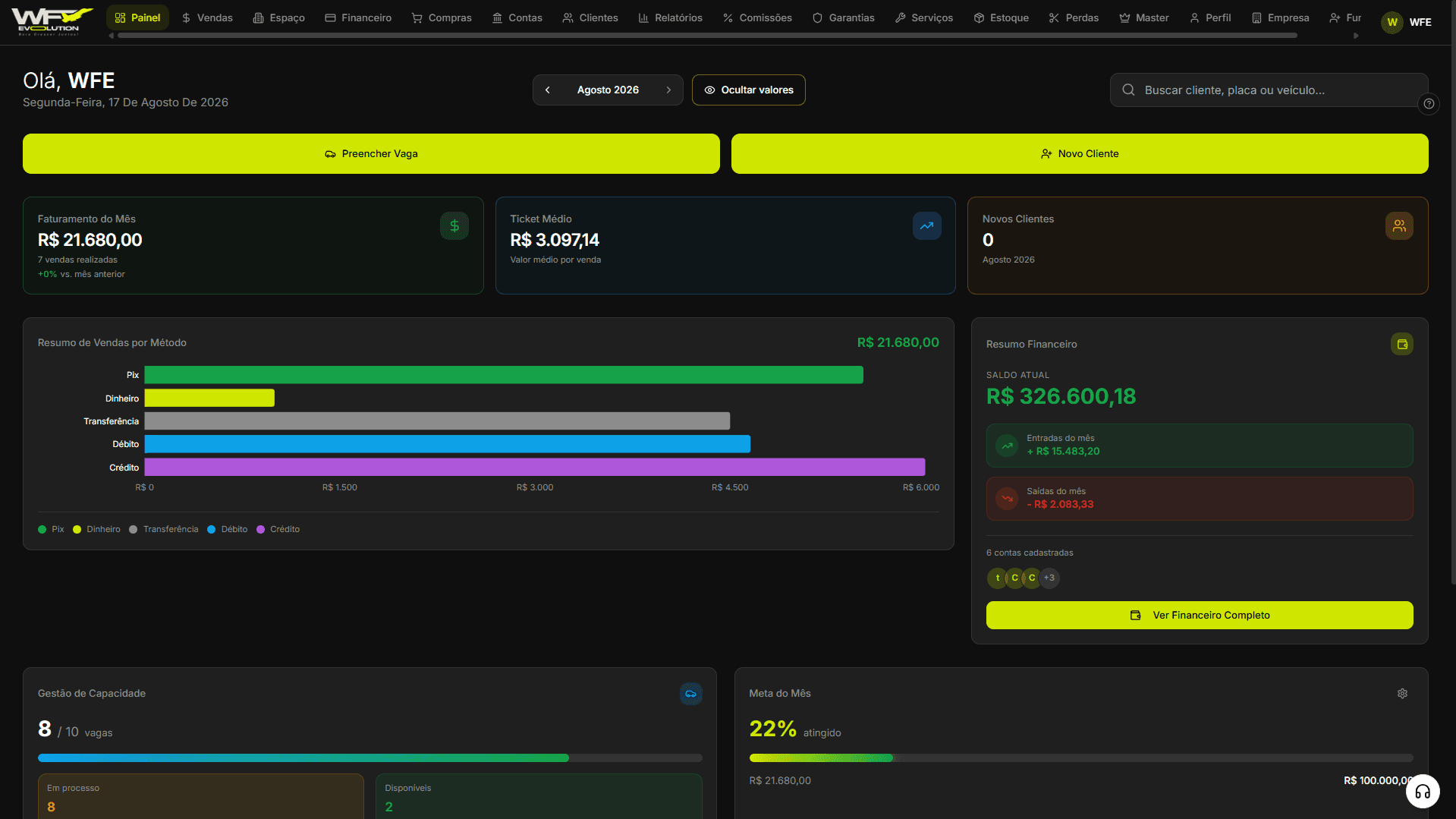The image size is (1456, 819).
Task: Open Empresa section
Action: click(1280, 17)
